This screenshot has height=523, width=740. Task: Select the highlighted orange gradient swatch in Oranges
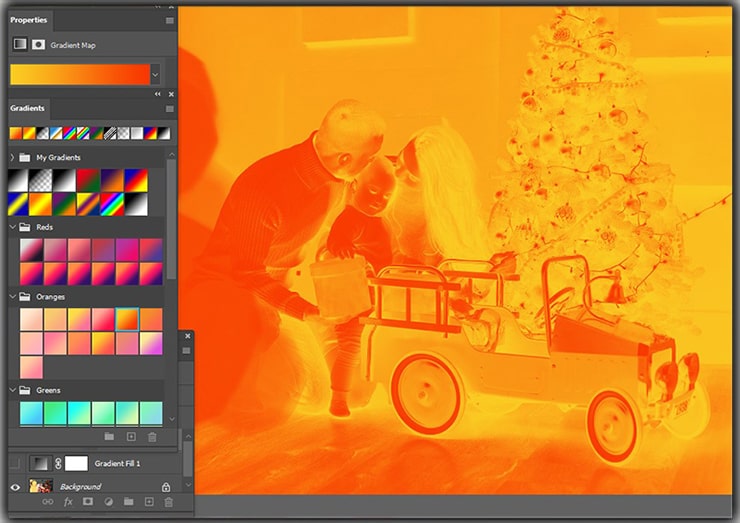click(127, 320)
